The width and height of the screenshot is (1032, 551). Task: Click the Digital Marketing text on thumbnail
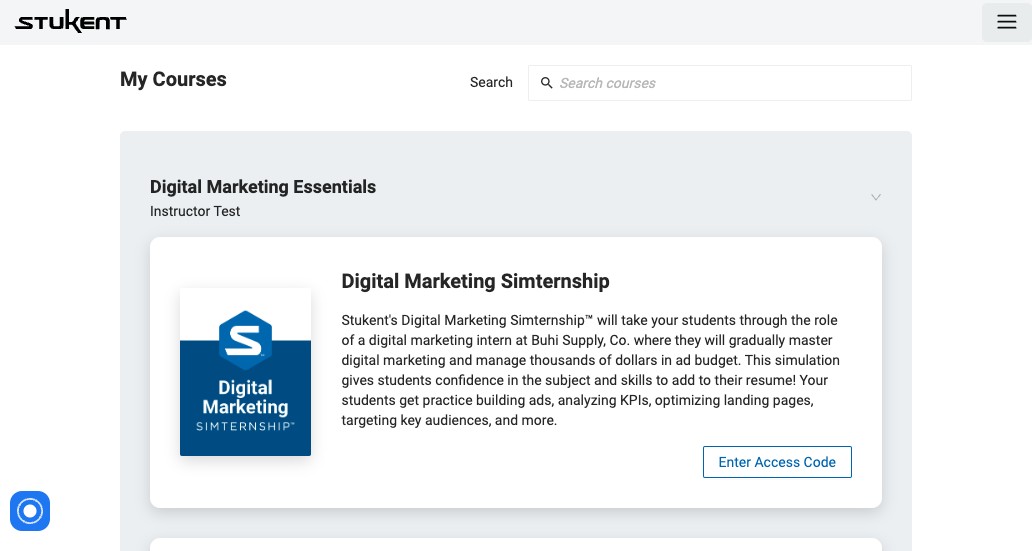pyautogui.click(x=245, y=397)
